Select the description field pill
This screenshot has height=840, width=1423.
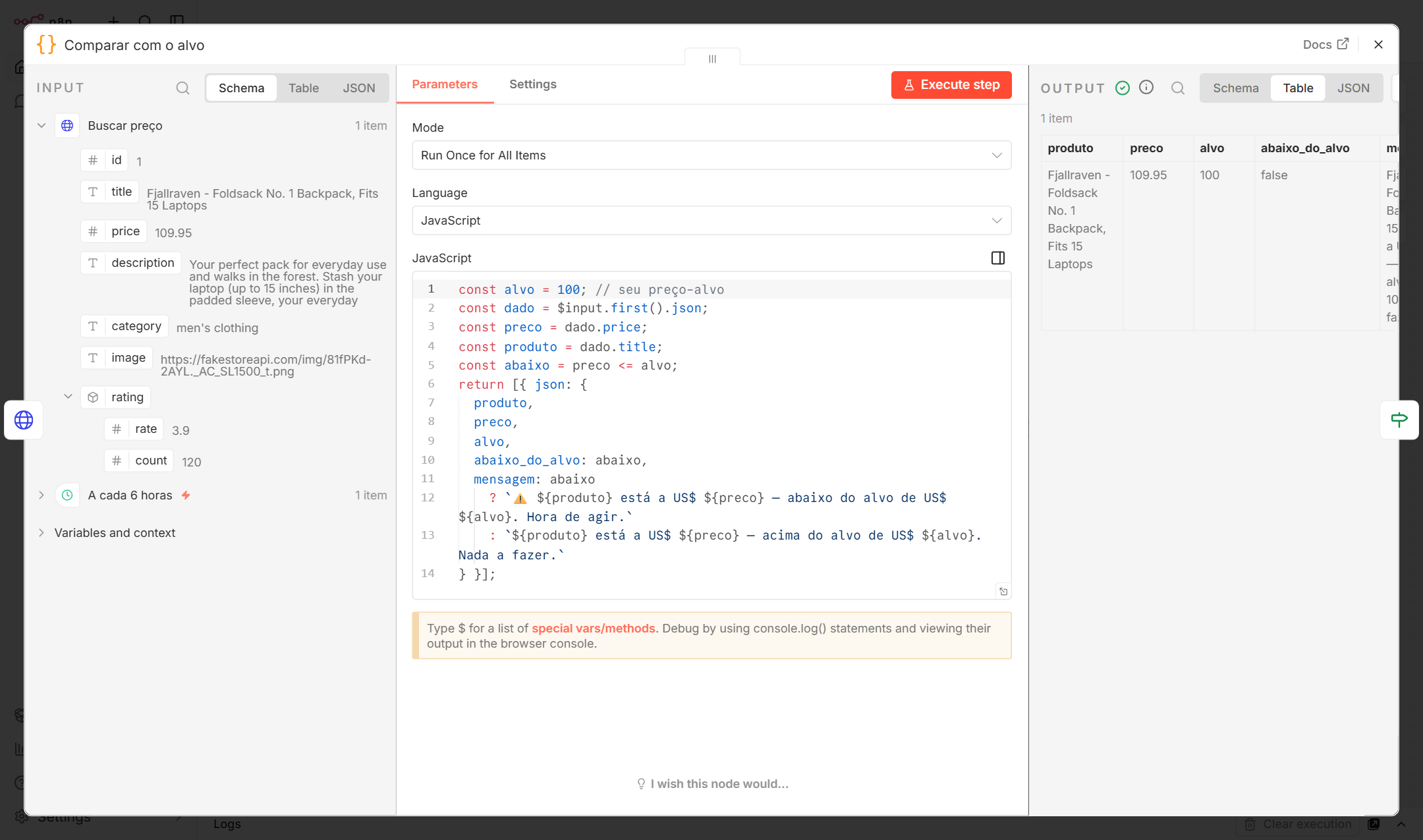[130, 263]
